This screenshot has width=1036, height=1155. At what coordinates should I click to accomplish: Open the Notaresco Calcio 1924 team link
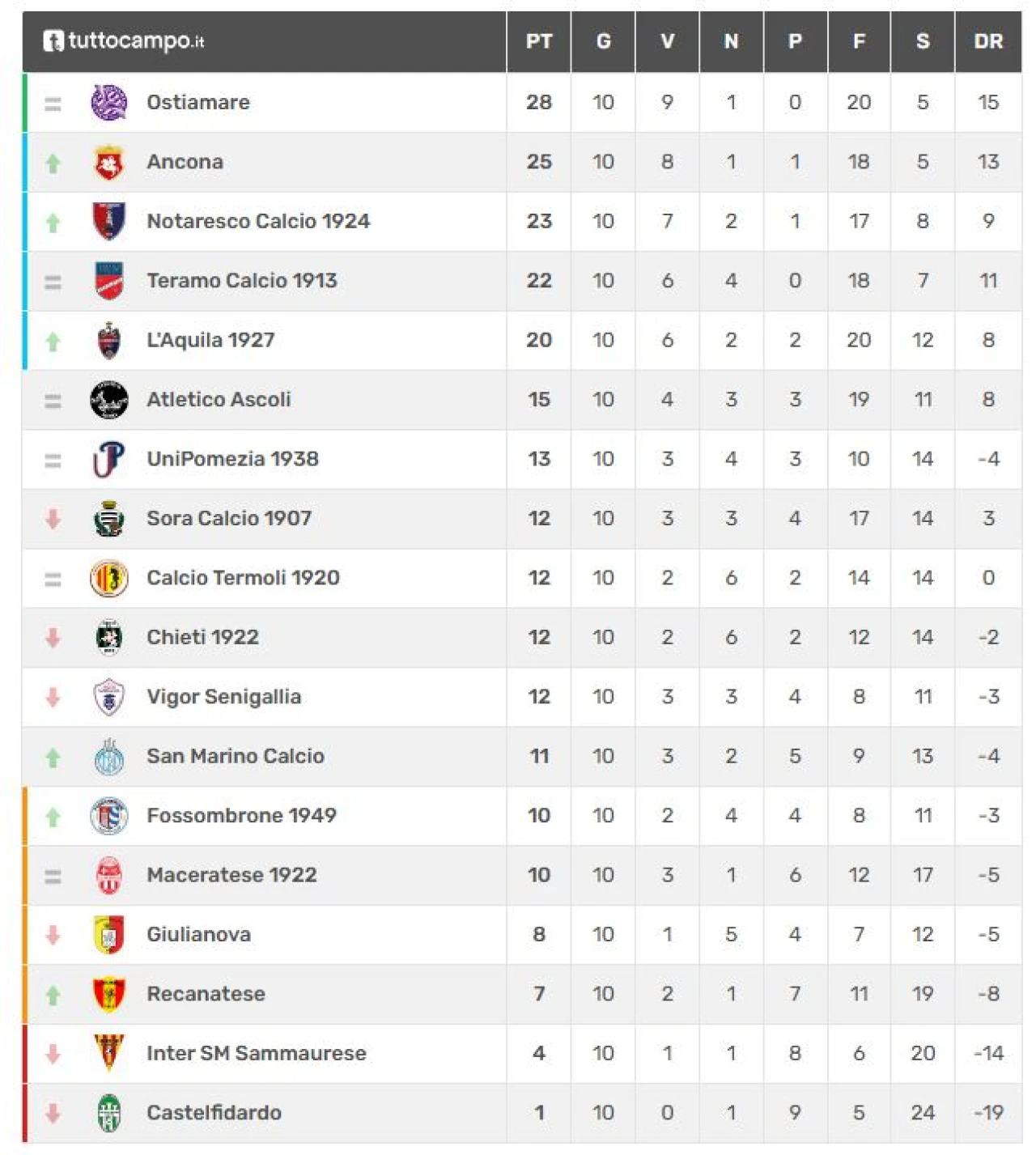258,221
